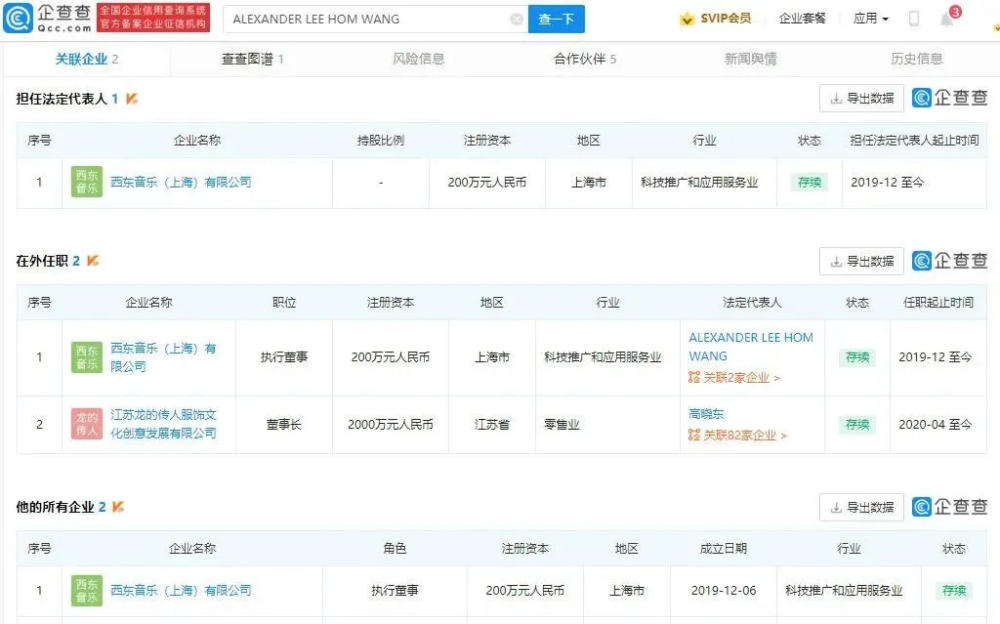Click relation icon next to 关联2家企业

click(694, 378)
